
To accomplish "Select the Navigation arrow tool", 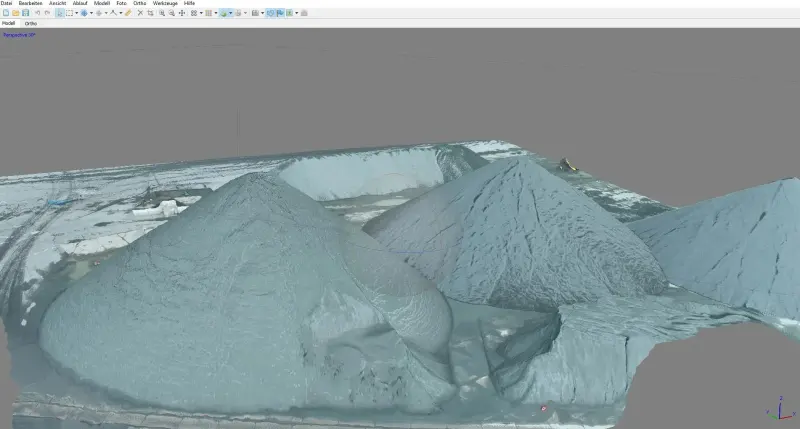I will point(60,13).
